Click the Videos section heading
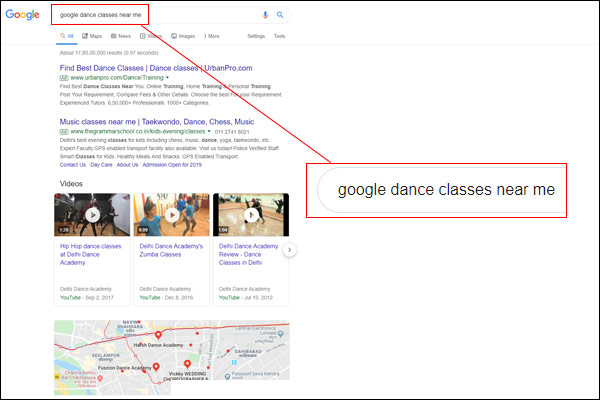 tap(71, 184)
